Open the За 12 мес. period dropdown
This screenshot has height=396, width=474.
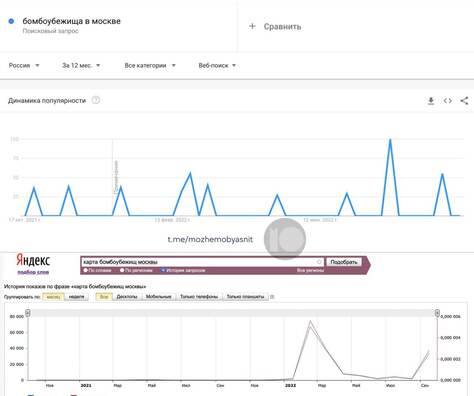pos(81,65)
